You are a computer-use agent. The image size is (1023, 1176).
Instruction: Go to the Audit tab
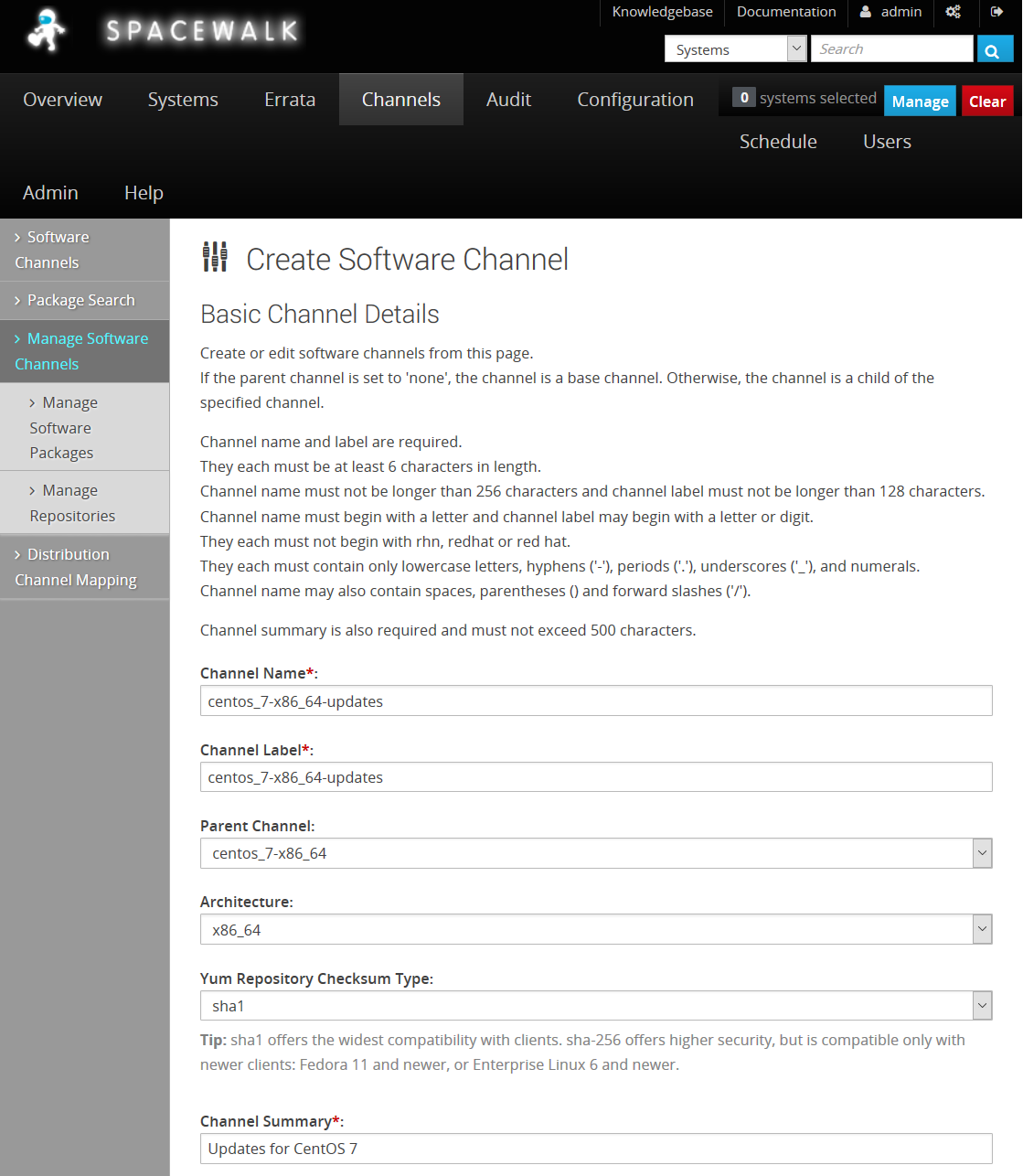pyautogui.click(x=508, y=100)
